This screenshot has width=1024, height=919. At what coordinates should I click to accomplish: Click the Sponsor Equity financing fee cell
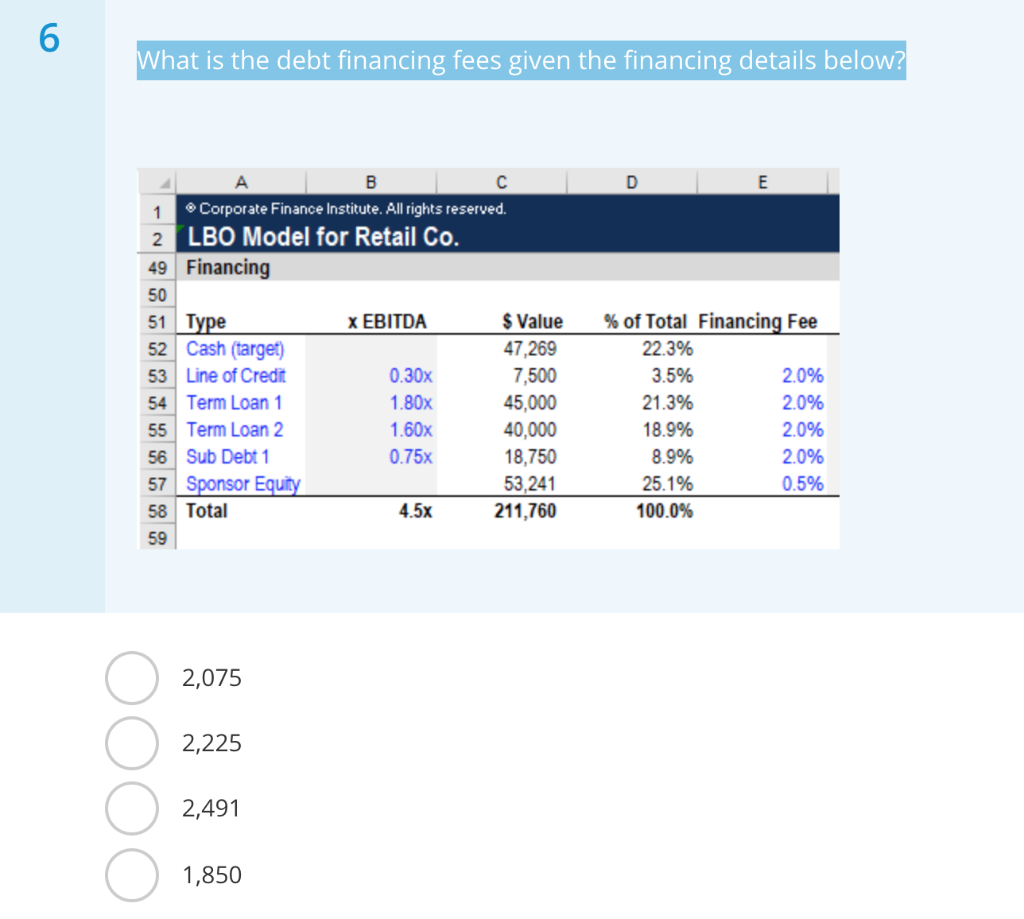pos(762,484)
